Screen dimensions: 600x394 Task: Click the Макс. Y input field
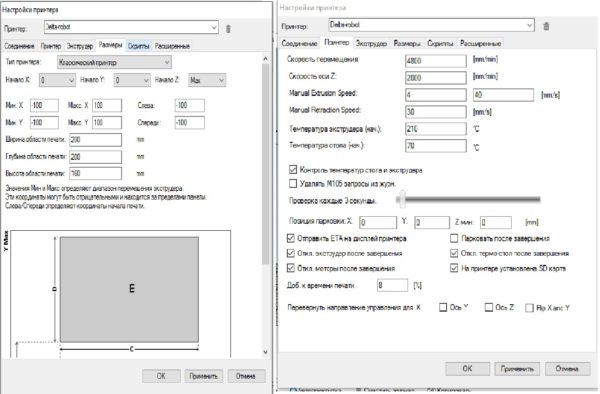pos(107,123)
